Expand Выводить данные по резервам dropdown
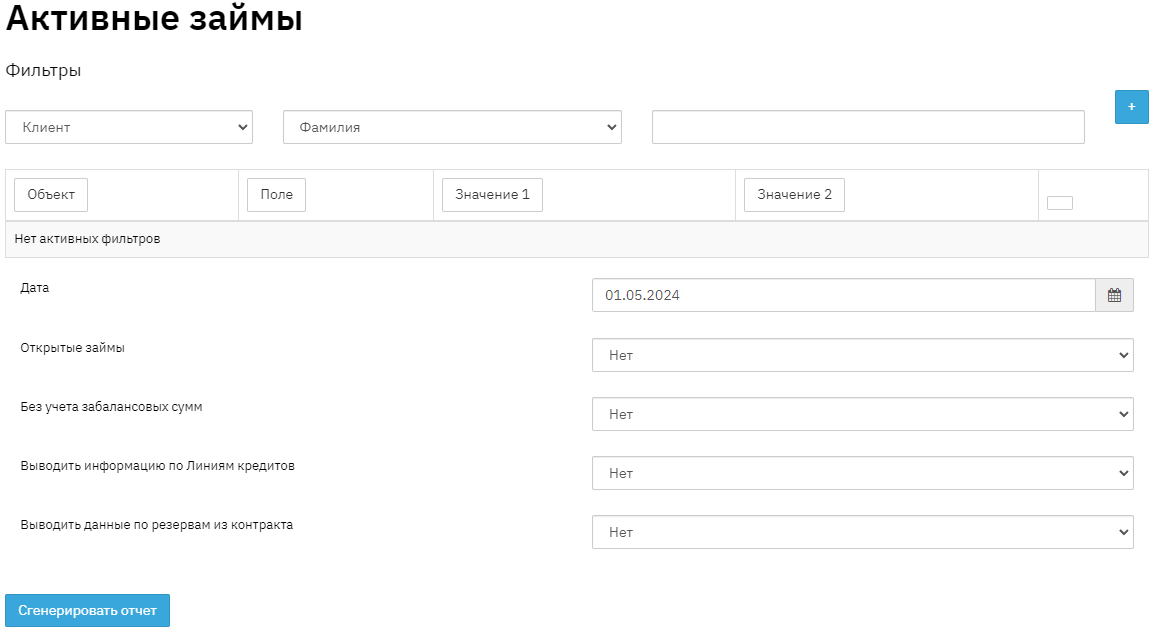 point(862,532)
